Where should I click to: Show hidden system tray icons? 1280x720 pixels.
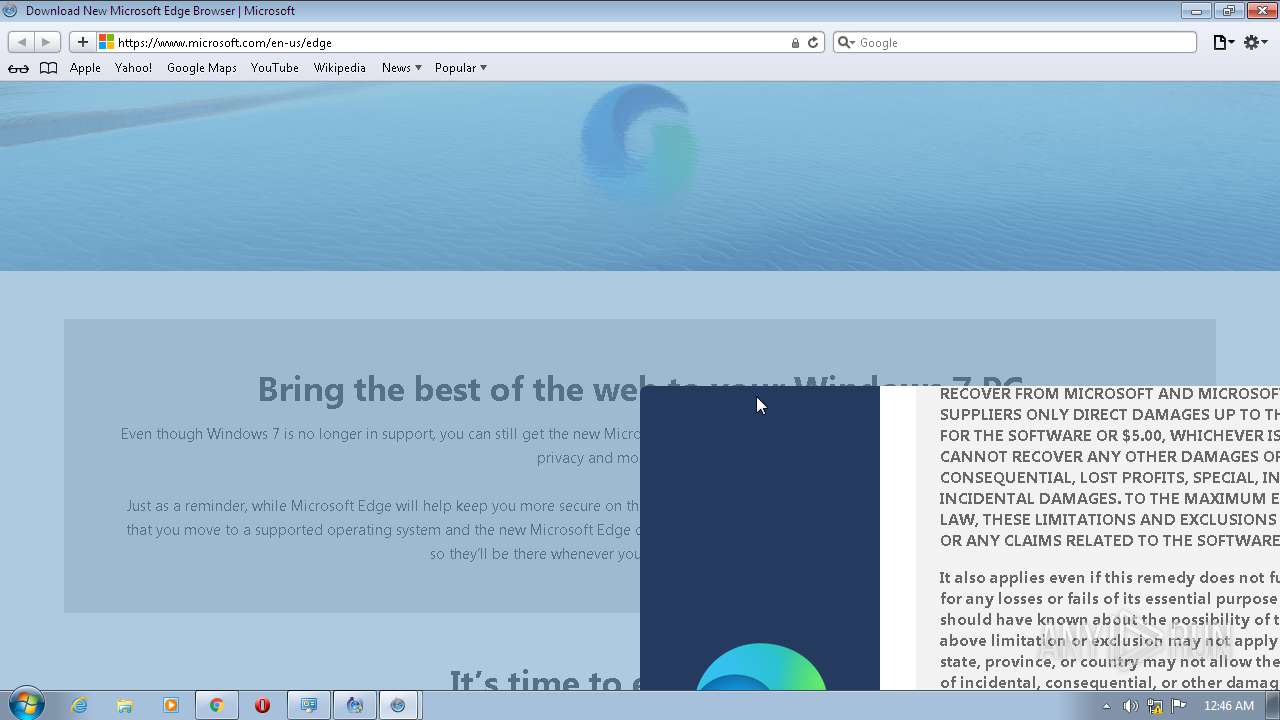(1106, 706)
